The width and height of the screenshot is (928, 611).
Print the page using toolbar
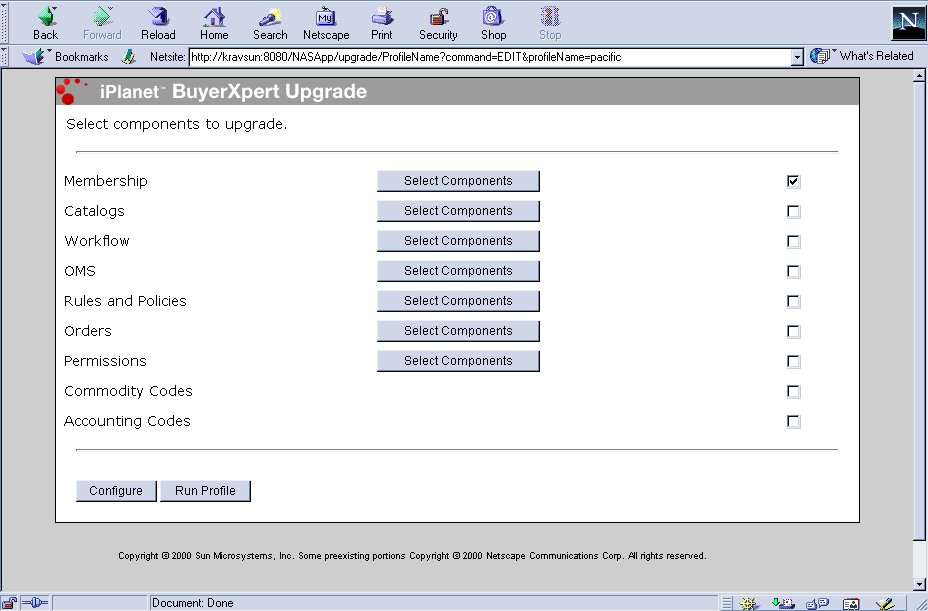coord(382,23)
